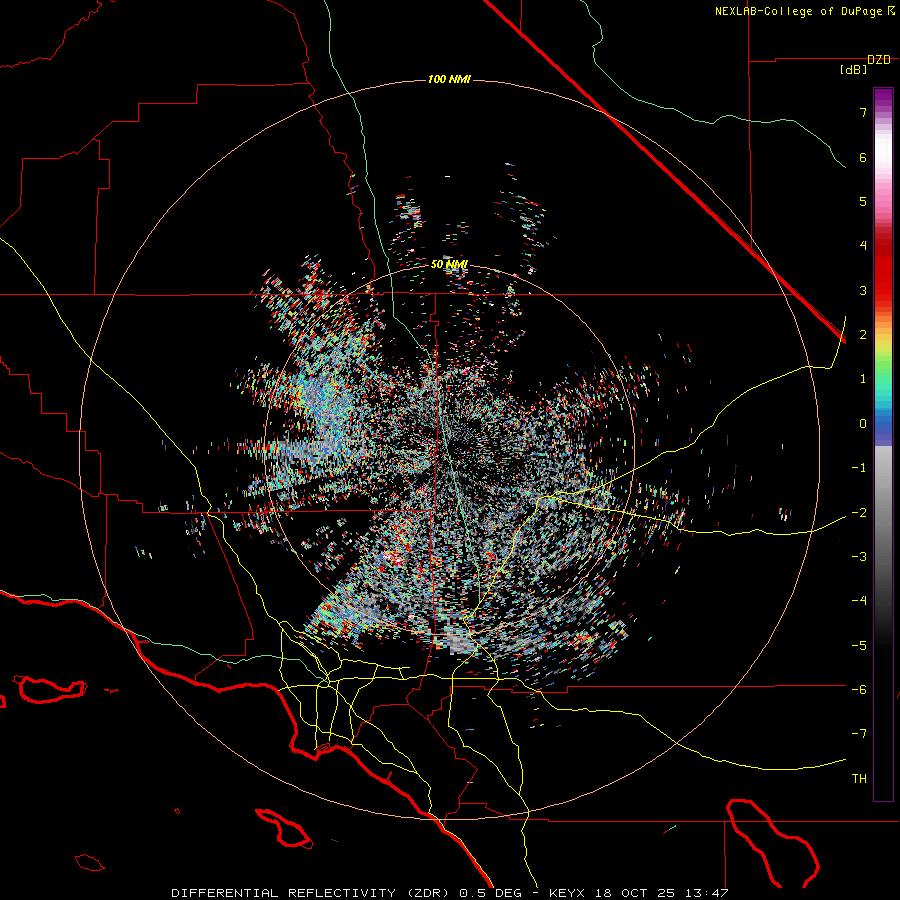Image resolution: width=900 pixels, height=900 pixels.
Task: Click the "-7" tick label on the scale
Action: [x=859, y=734]
